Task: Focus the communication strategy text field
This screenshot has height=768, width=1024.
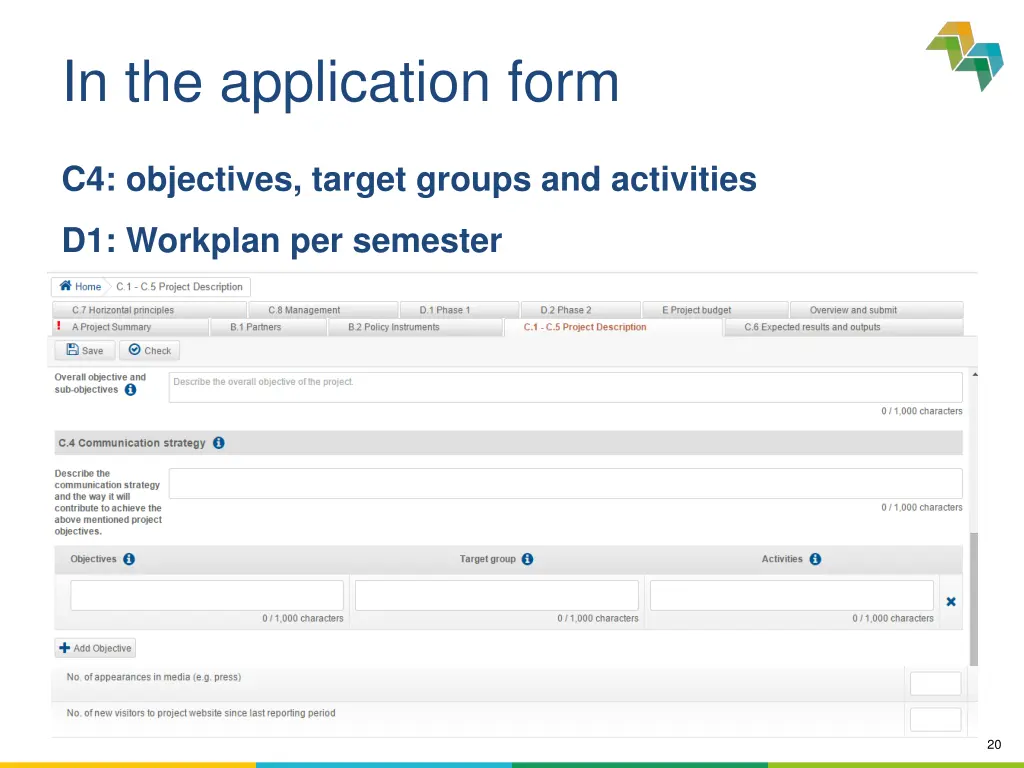Action: [x=566, y=483]
